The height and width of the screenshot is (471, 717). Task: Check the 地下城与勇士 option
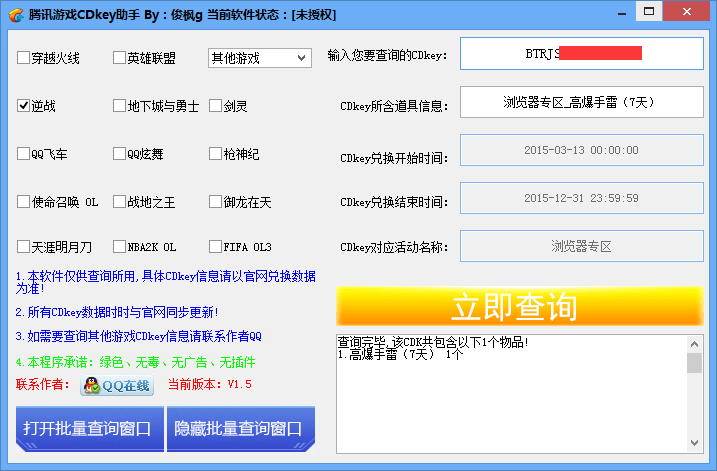(x=119, y=106)
